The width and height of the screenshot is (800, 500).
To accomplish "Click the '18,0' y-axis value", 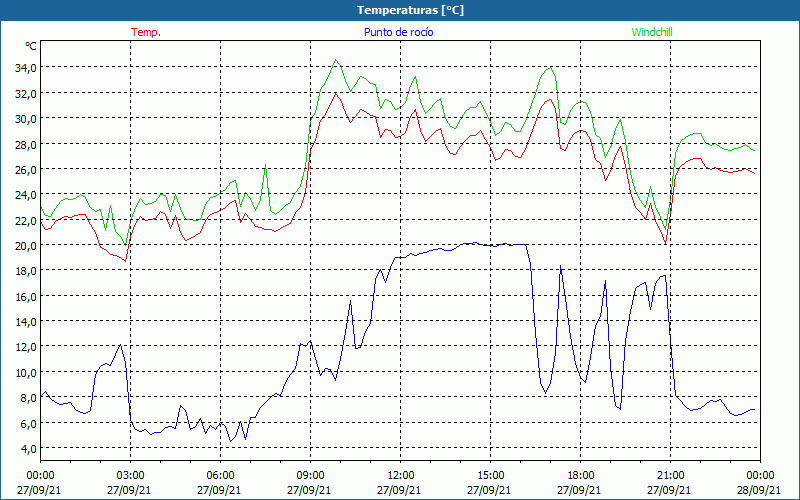I will click(26, 271).
